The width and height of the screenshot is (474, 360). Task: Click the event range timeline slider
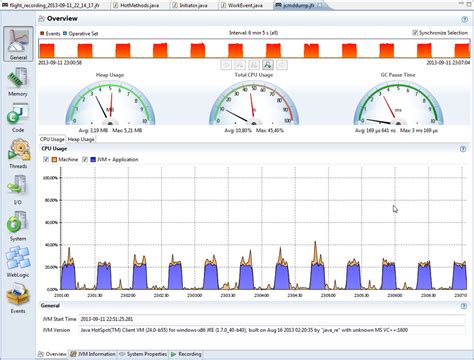(254, 49)
